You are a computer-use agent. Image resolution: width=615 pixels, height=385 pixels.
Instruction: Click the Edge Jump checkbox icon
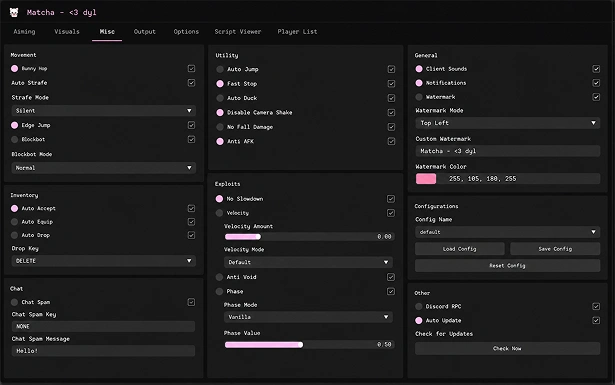click(191, 125)
